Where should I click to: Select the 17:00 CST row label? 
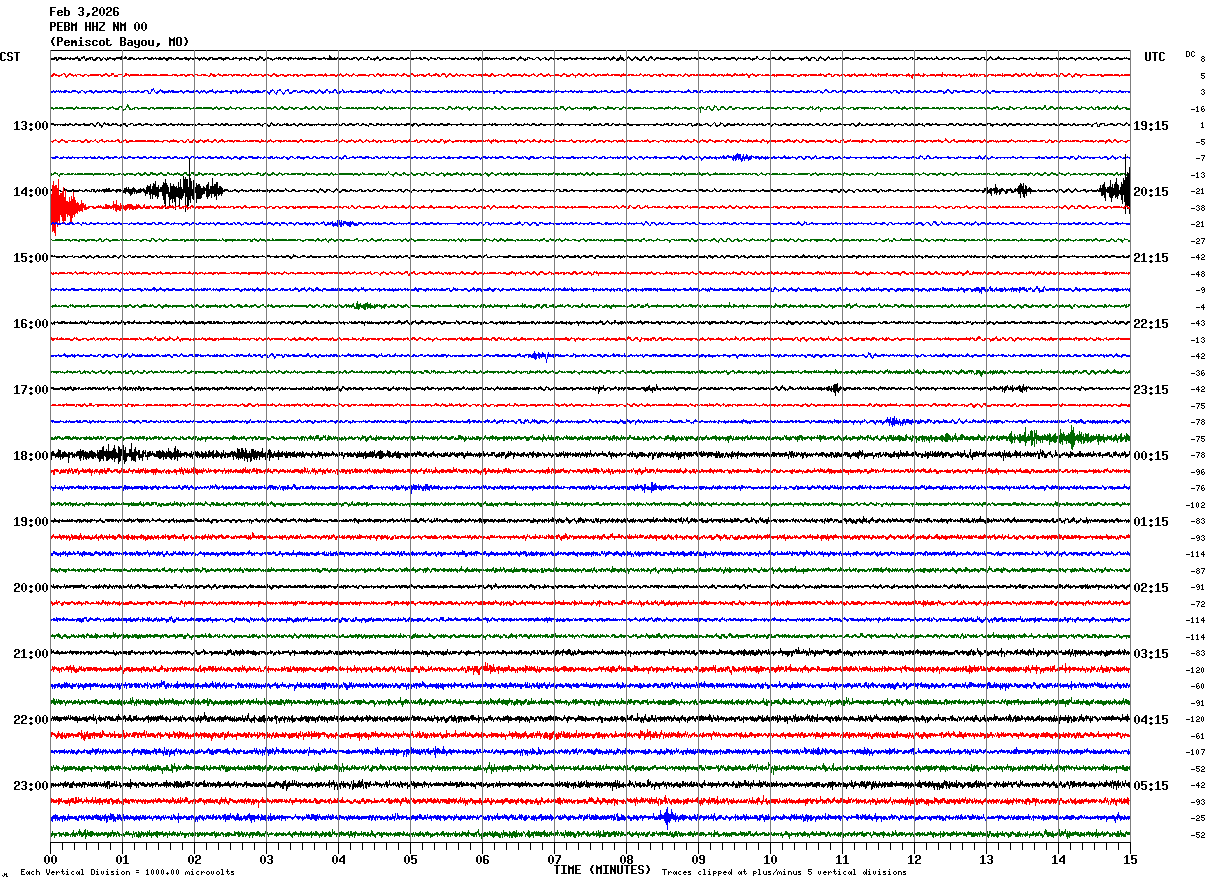tap(30, 390)
